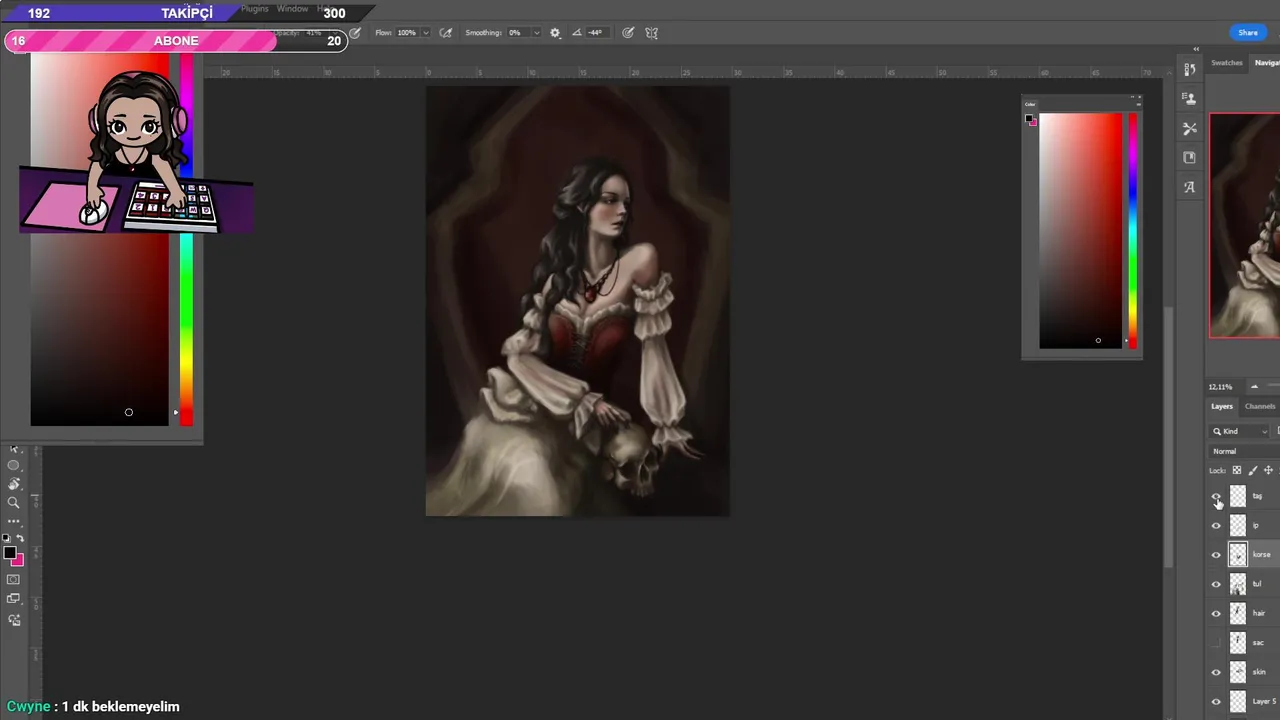Close the floating Color panel
Viewport: 1280px width, 720px height.
click(1138, 97)
